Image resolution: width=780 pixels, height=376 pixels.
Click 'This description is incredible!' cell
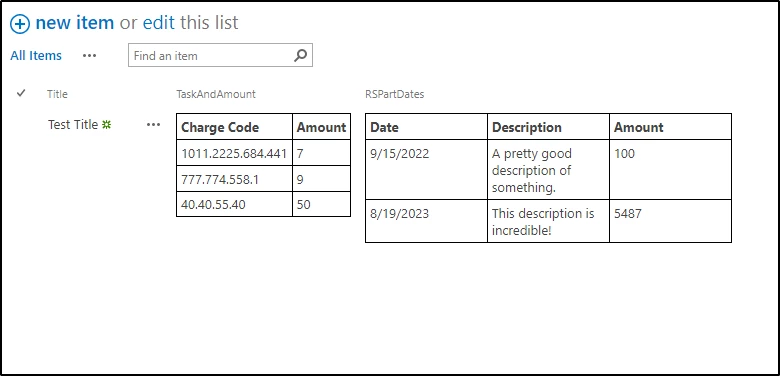pos(548,221)
